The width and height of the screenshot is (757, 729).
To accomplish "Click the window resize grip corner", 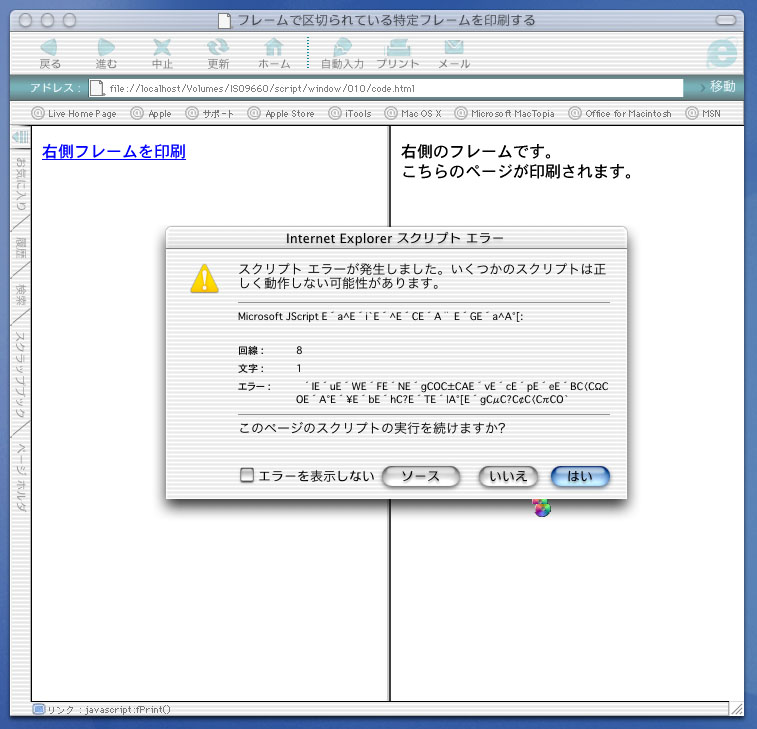I will 736,709.
